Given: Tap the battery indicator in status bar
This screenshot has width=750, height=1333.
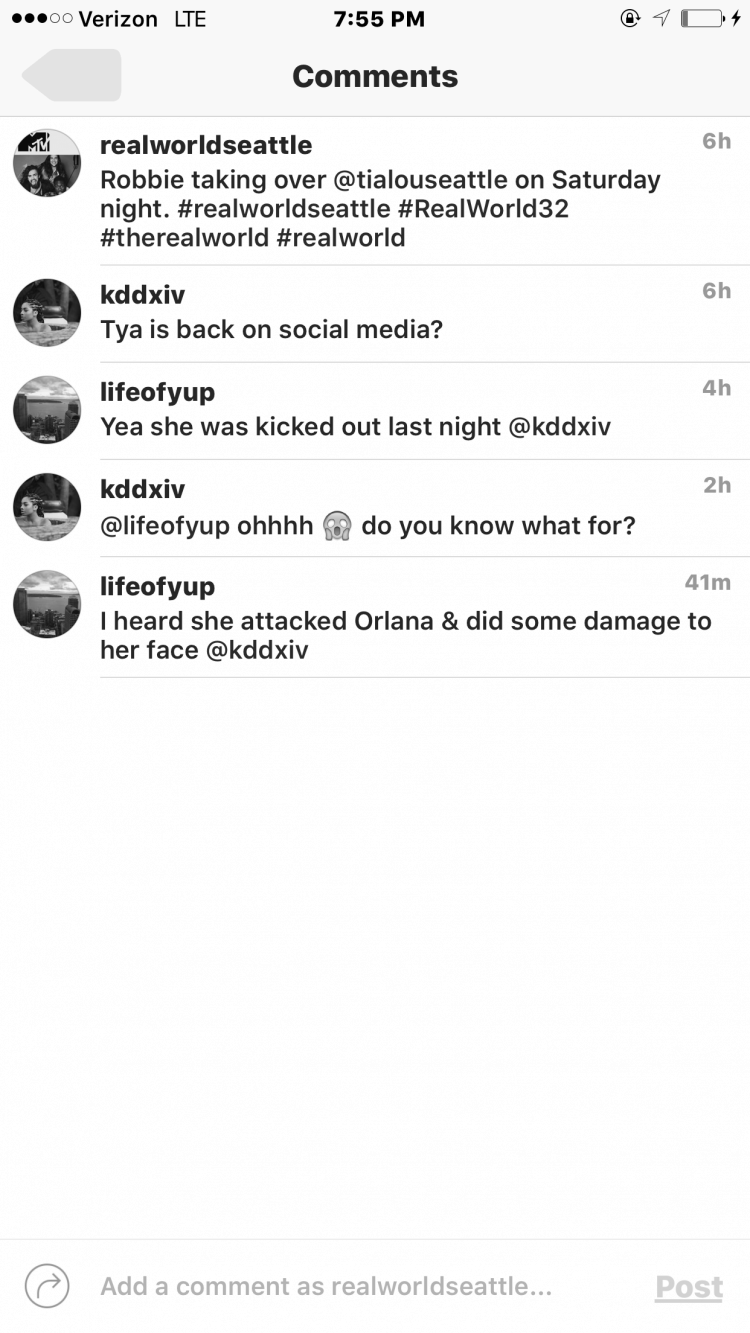Looking at the screenshot, I should [704, 19].
